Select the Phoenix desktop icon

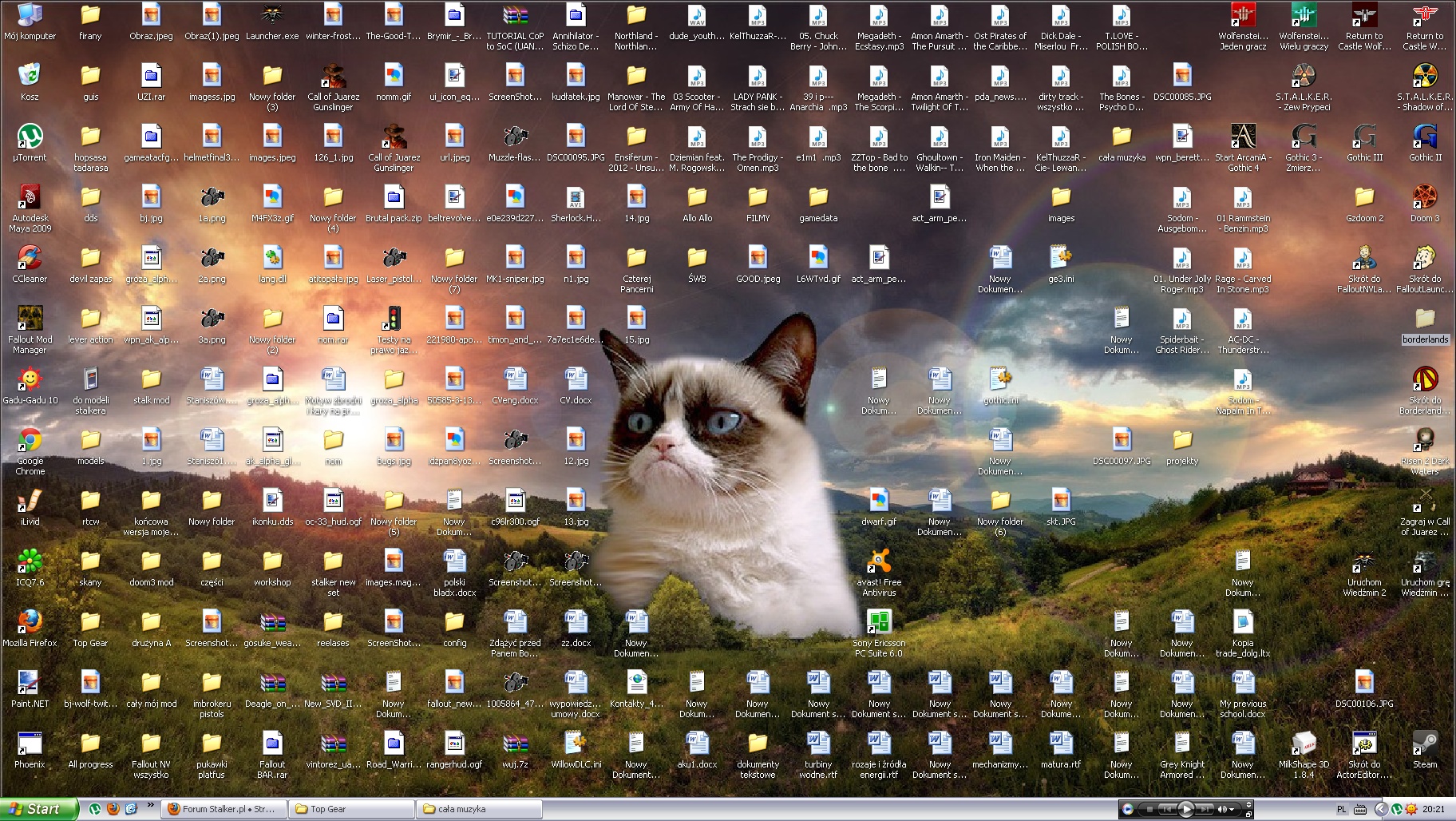click(x=30, y=750)
